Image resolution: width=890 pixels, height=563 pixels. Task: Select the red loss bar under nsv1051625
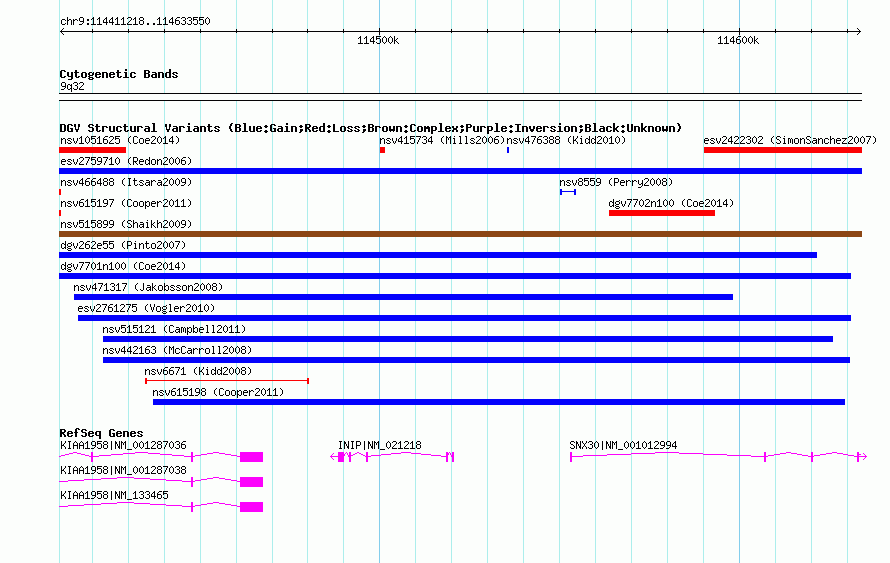[93, 150]
